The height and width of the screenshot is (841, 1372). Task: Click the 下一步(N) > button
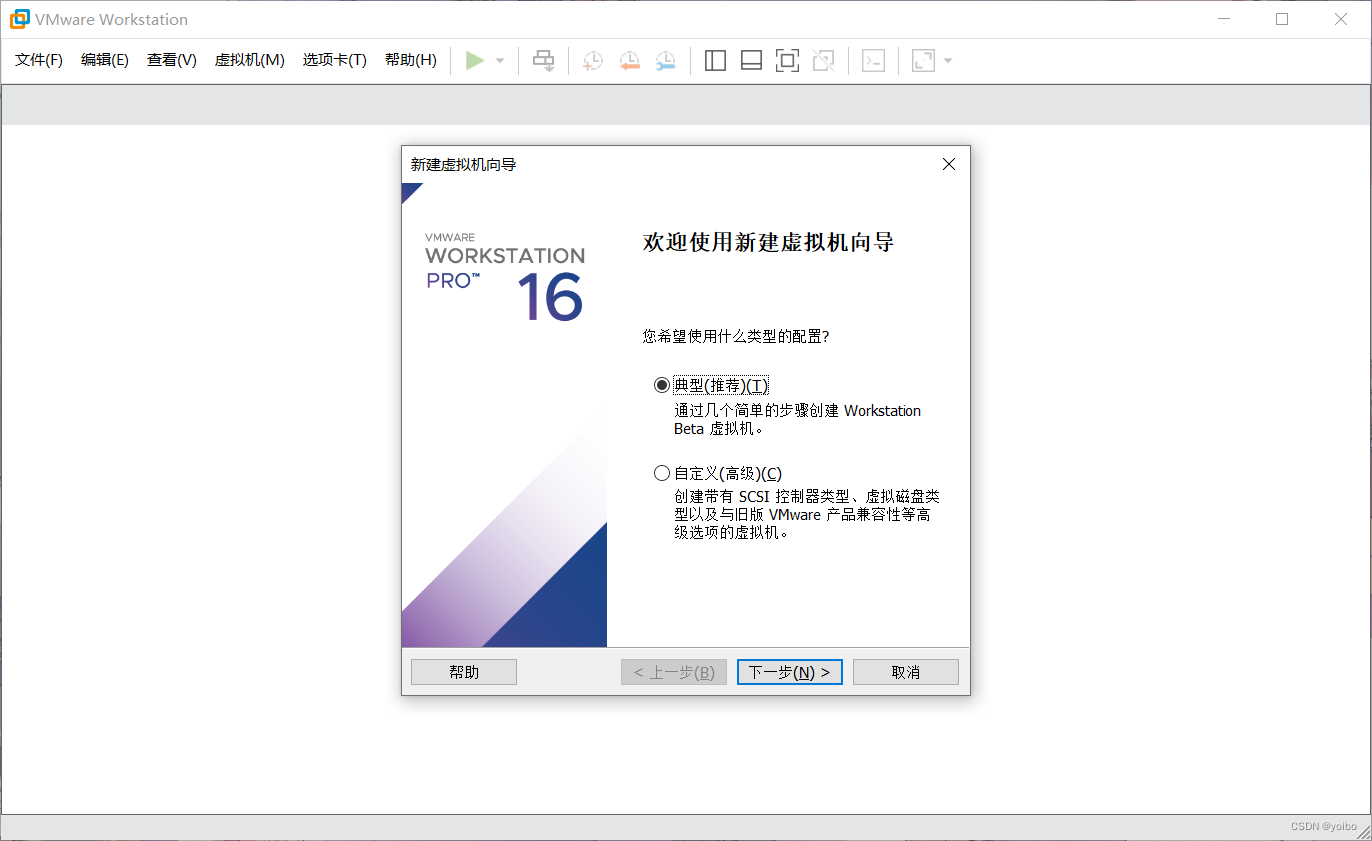[x=790, y=672]
